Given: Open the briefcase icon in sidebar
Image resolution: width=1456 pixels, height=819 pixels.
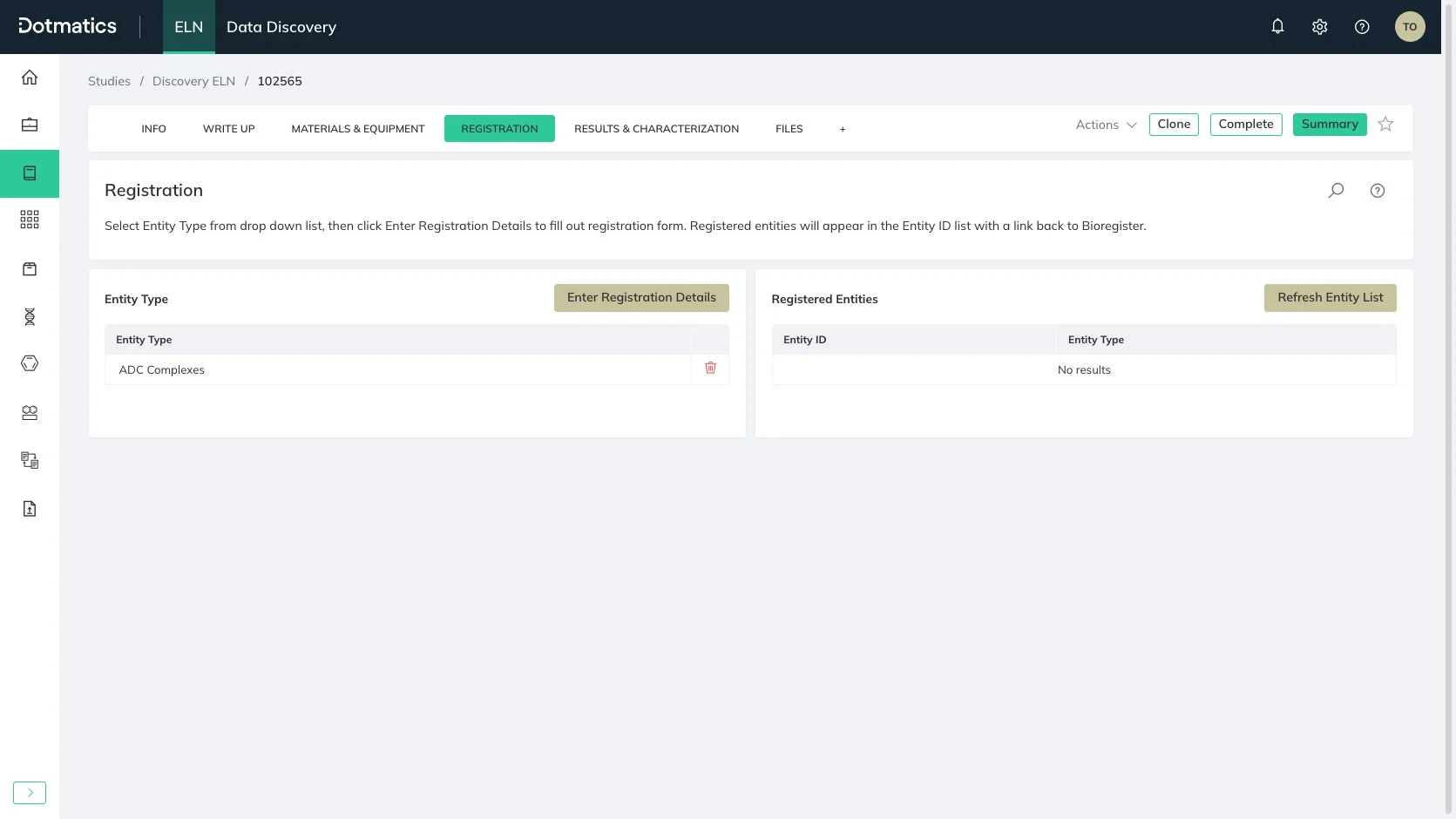Looking at the screenshot, I should coord(30,125).
